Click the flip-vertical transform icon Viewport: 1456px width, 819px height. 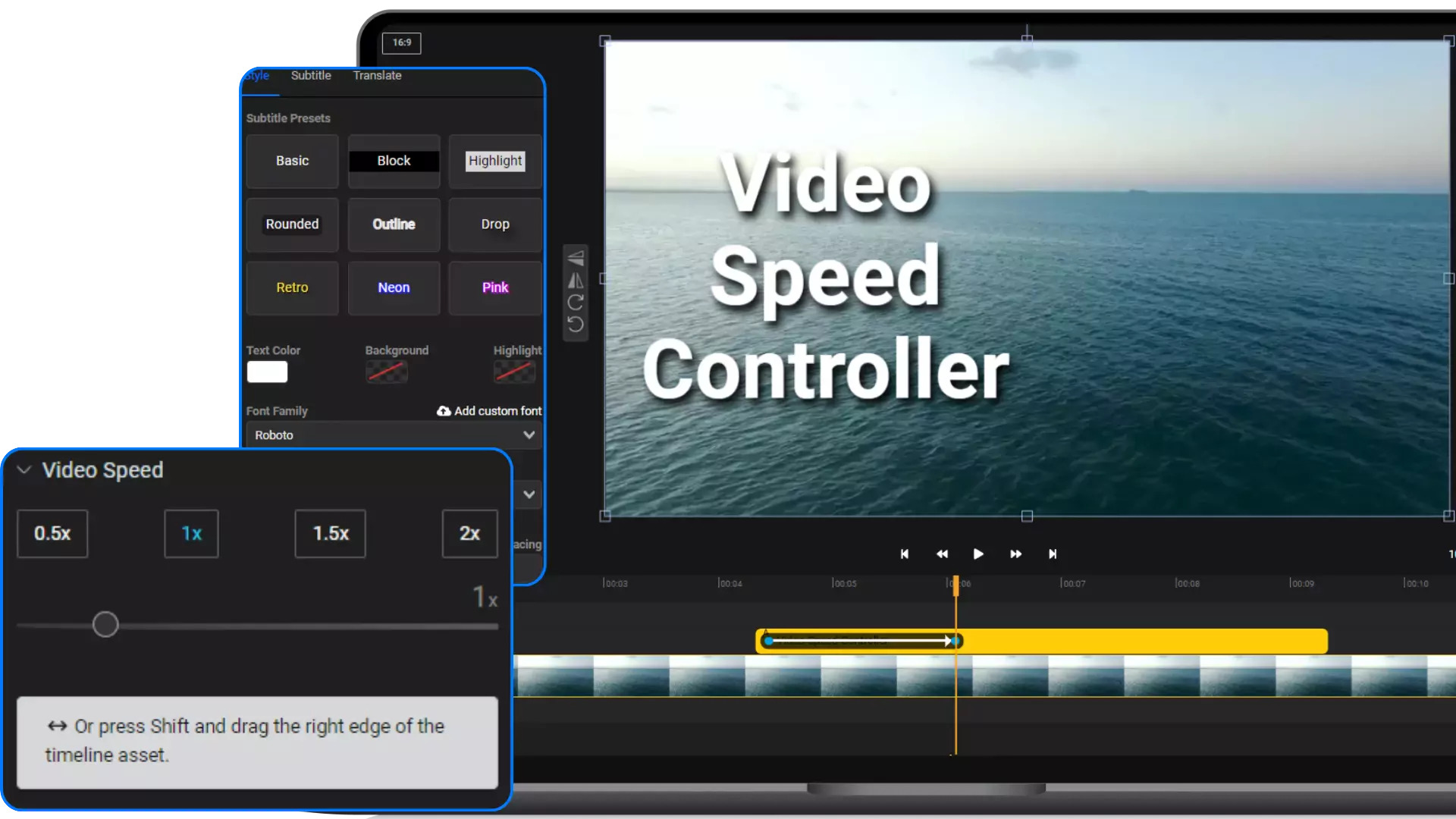(577, 256)
